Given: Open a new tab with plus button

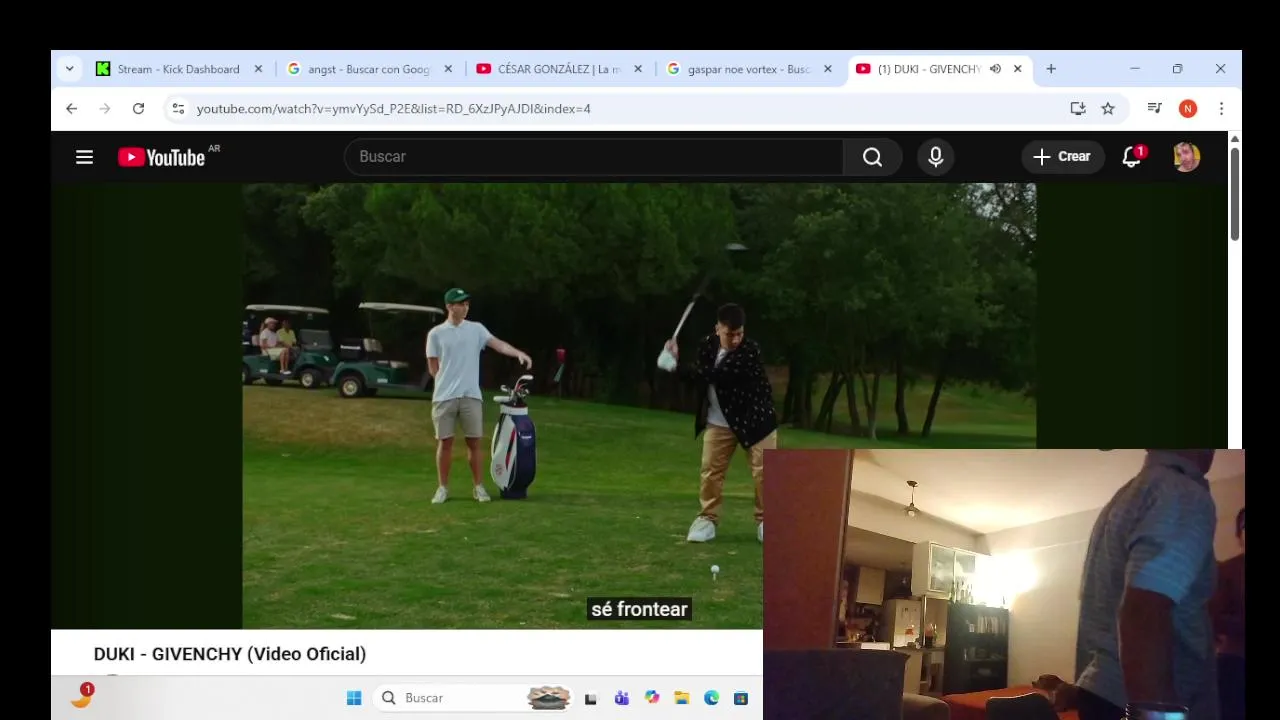Looking at the screenshot, I should click(1051, 69).
